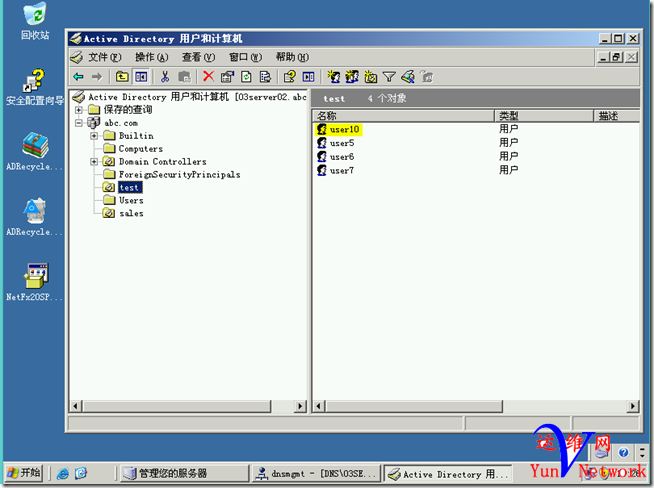The width and height of the screenshot is (654, 488).
Task: Select the Builtin folder in tree
Action: (136, 136)
